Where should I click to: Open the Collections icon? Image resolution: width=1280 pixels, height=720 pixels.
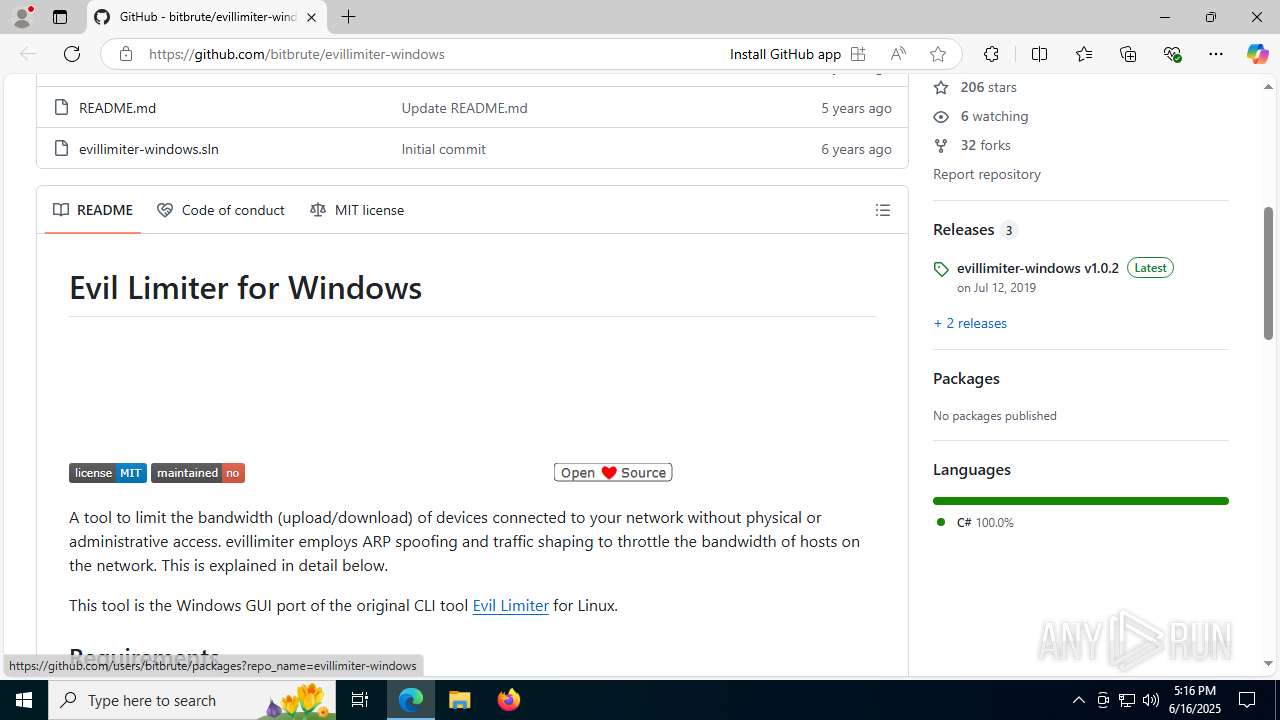pos(1128,54)
